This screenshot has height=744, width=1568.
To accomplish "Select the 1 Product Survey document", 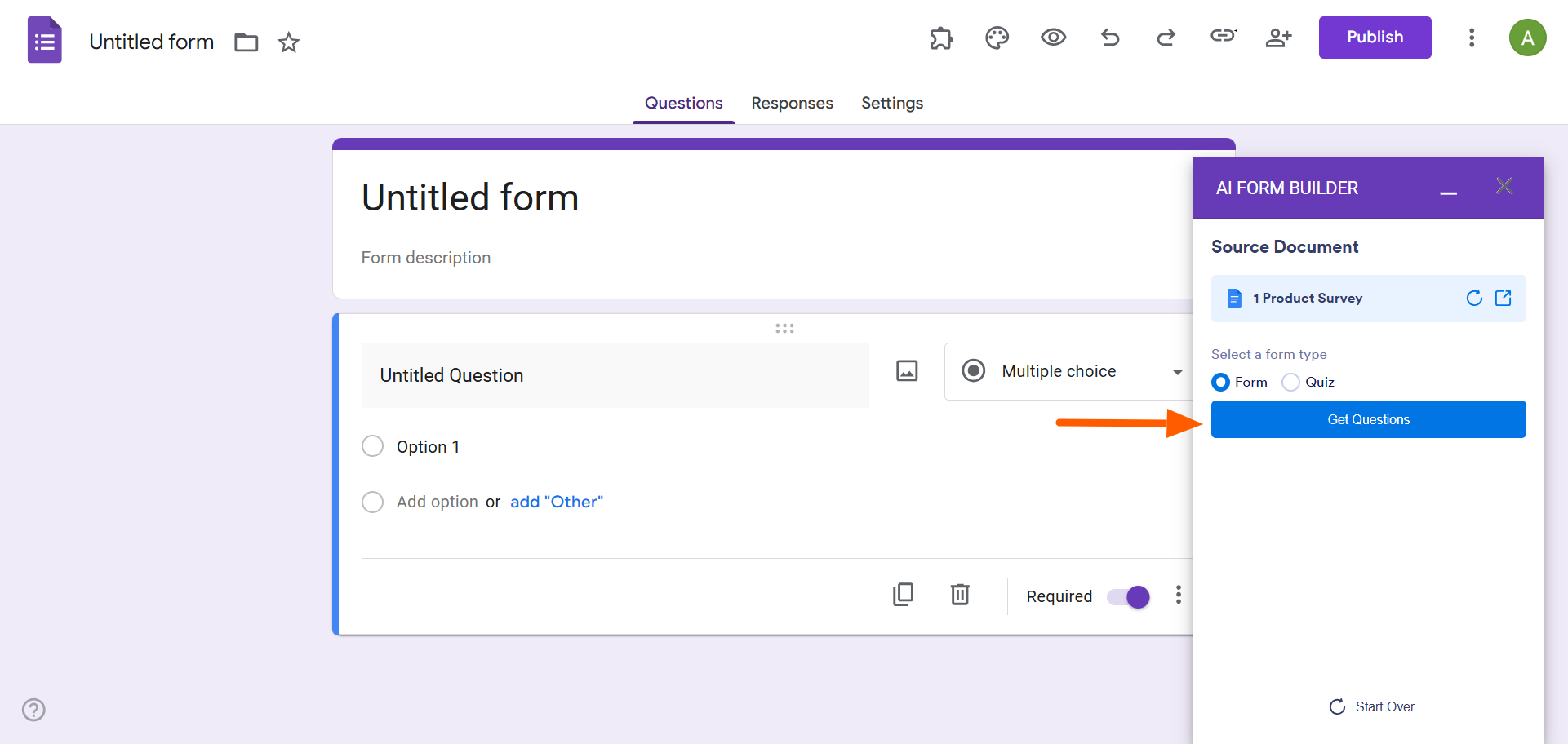I will pos(1368,298).
